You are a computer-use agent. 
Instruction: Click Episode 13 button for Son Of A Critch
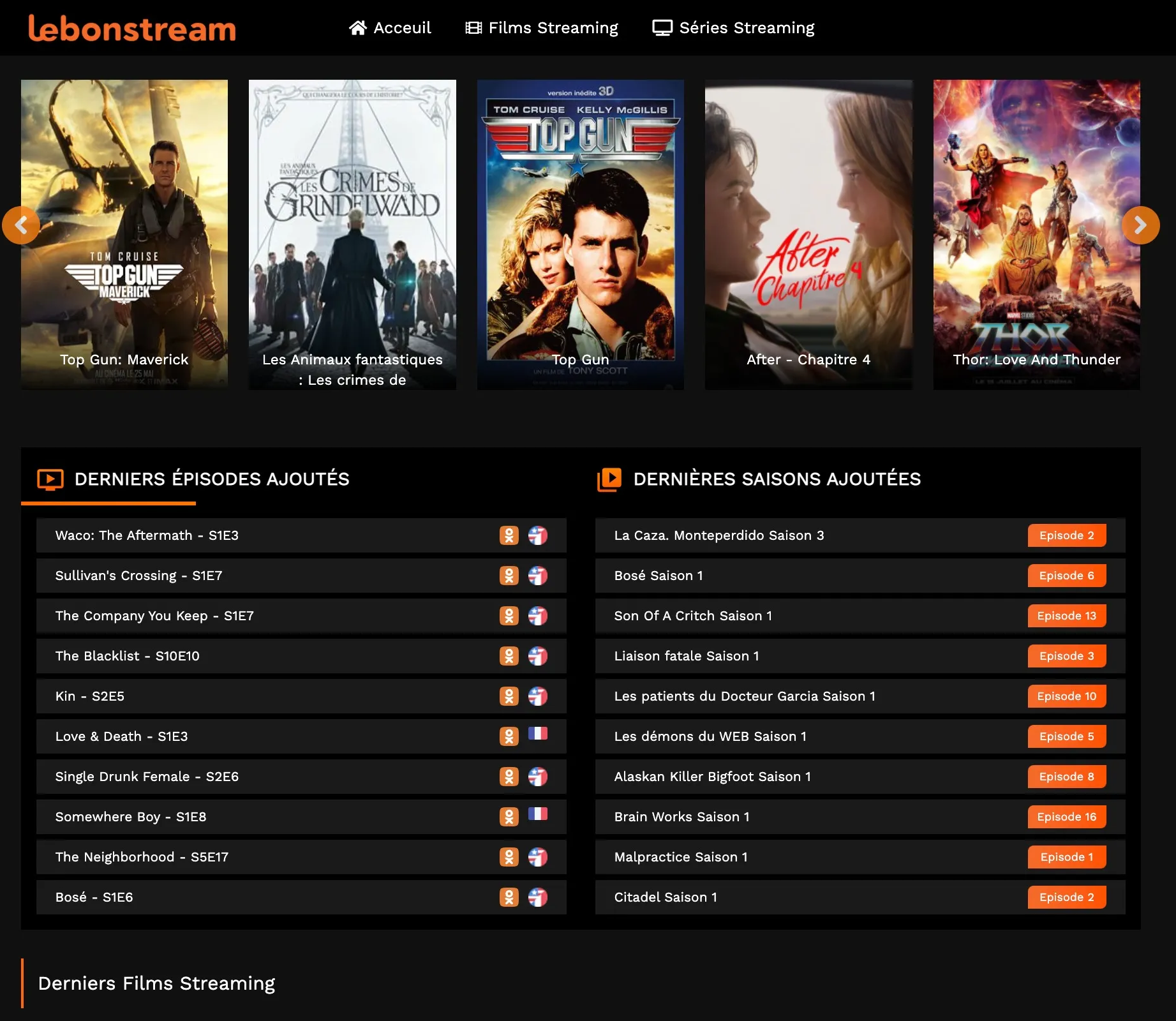point(1067,616)
